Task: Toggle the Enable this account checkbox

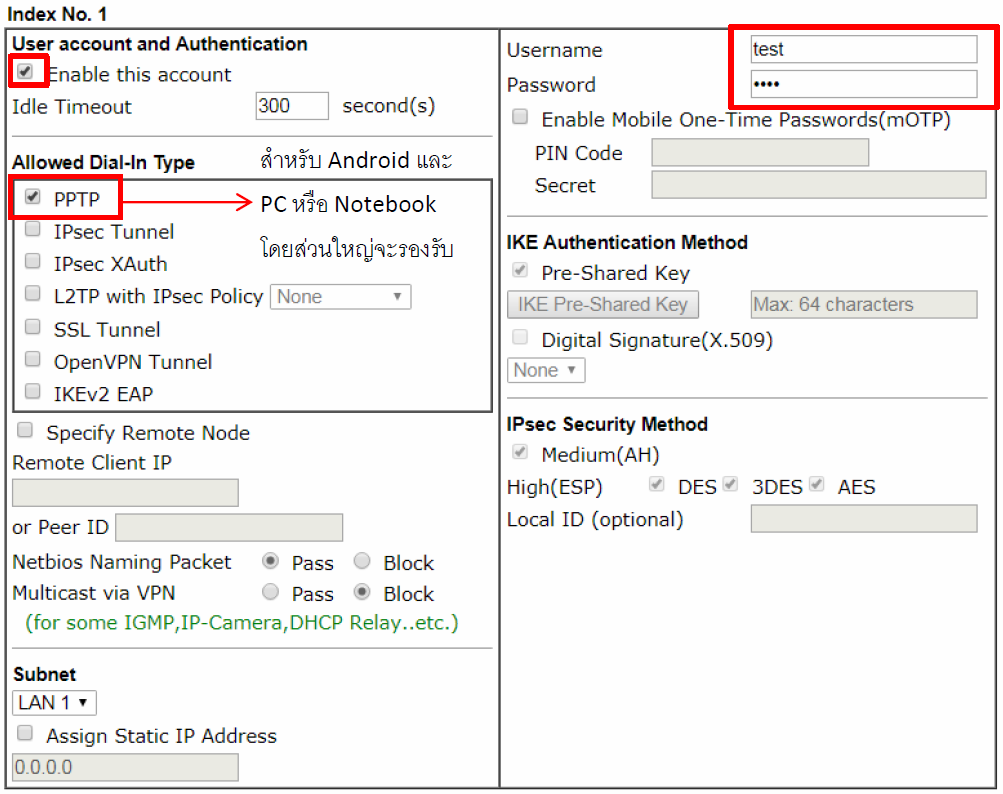Action: point(26,73)
